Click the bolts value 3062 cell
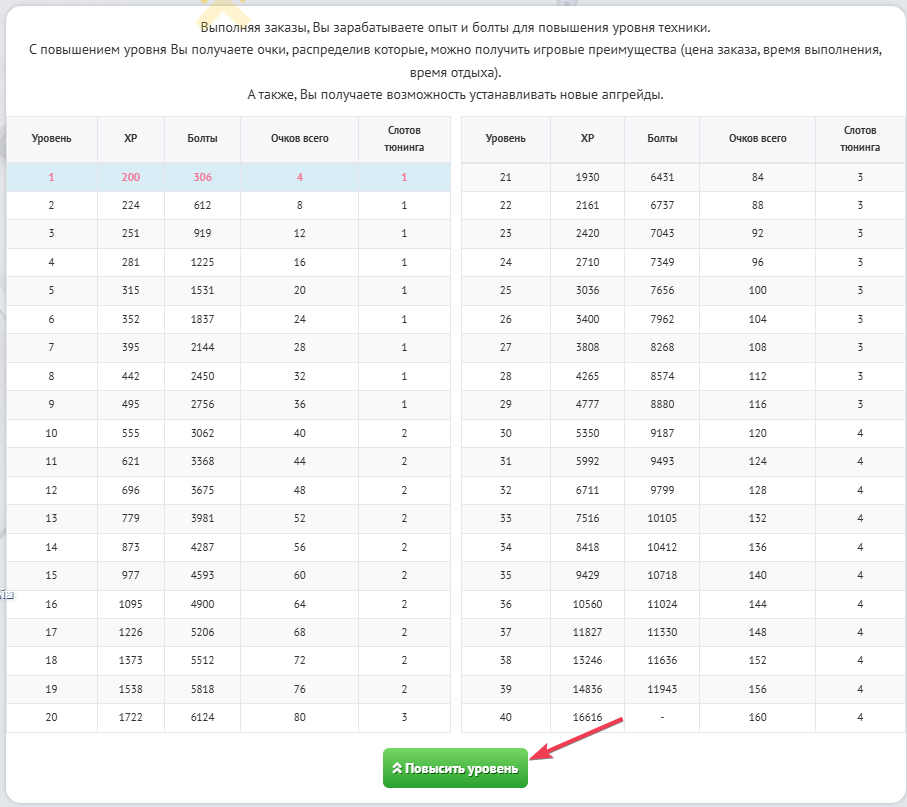The image size is (907, 807). [x=202, y=434]
